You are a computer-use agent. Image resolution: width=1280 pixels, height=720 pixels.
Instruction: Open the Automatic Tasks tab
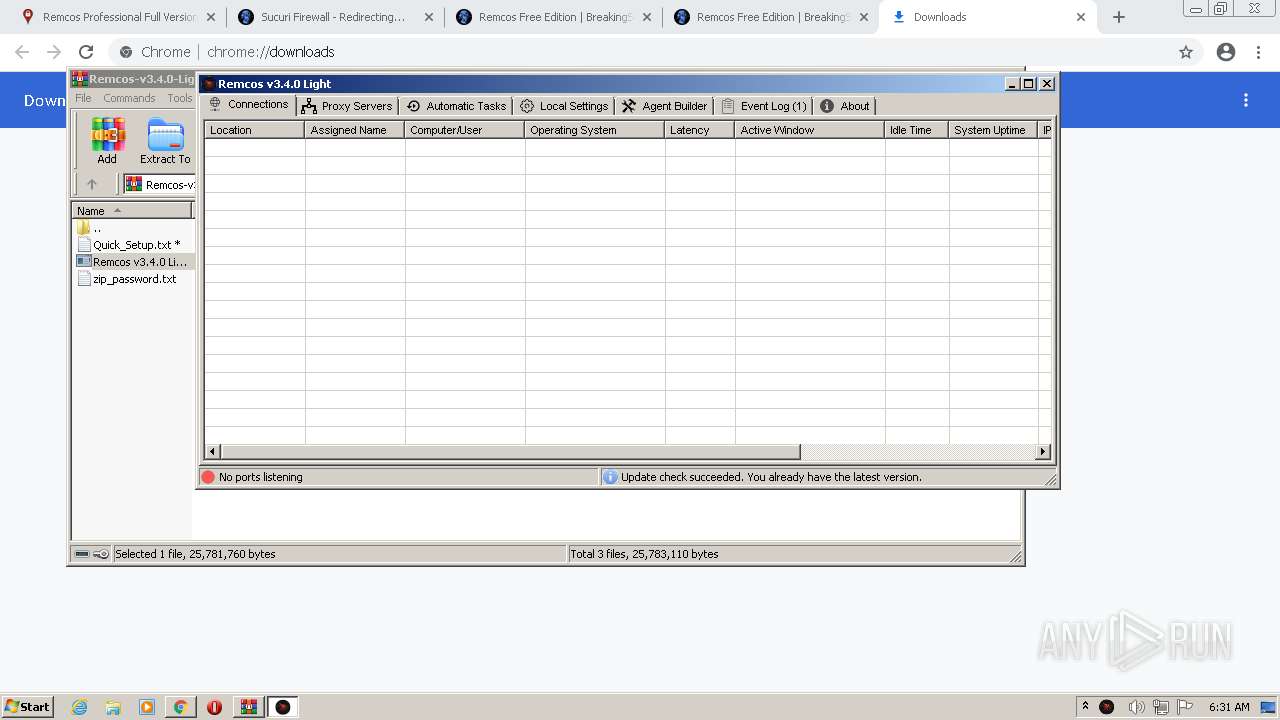tap(456, 106)
